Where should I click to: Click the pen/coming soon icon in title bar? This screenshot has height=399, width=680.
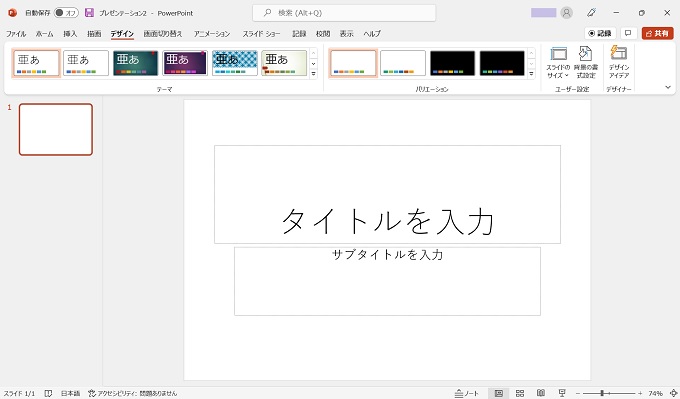[591, 13]
